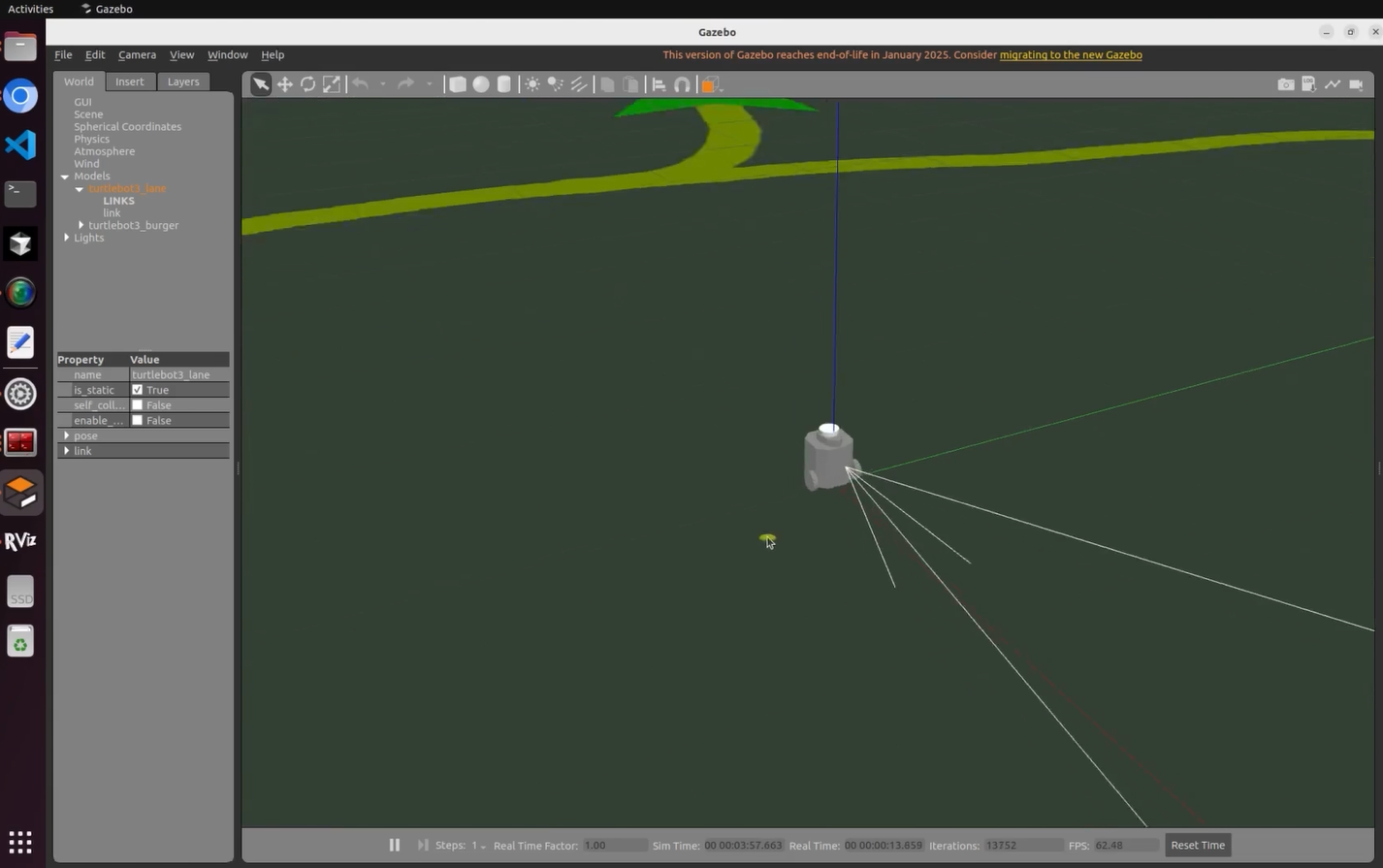Select the translate mode tool

(x=284, y=84)
